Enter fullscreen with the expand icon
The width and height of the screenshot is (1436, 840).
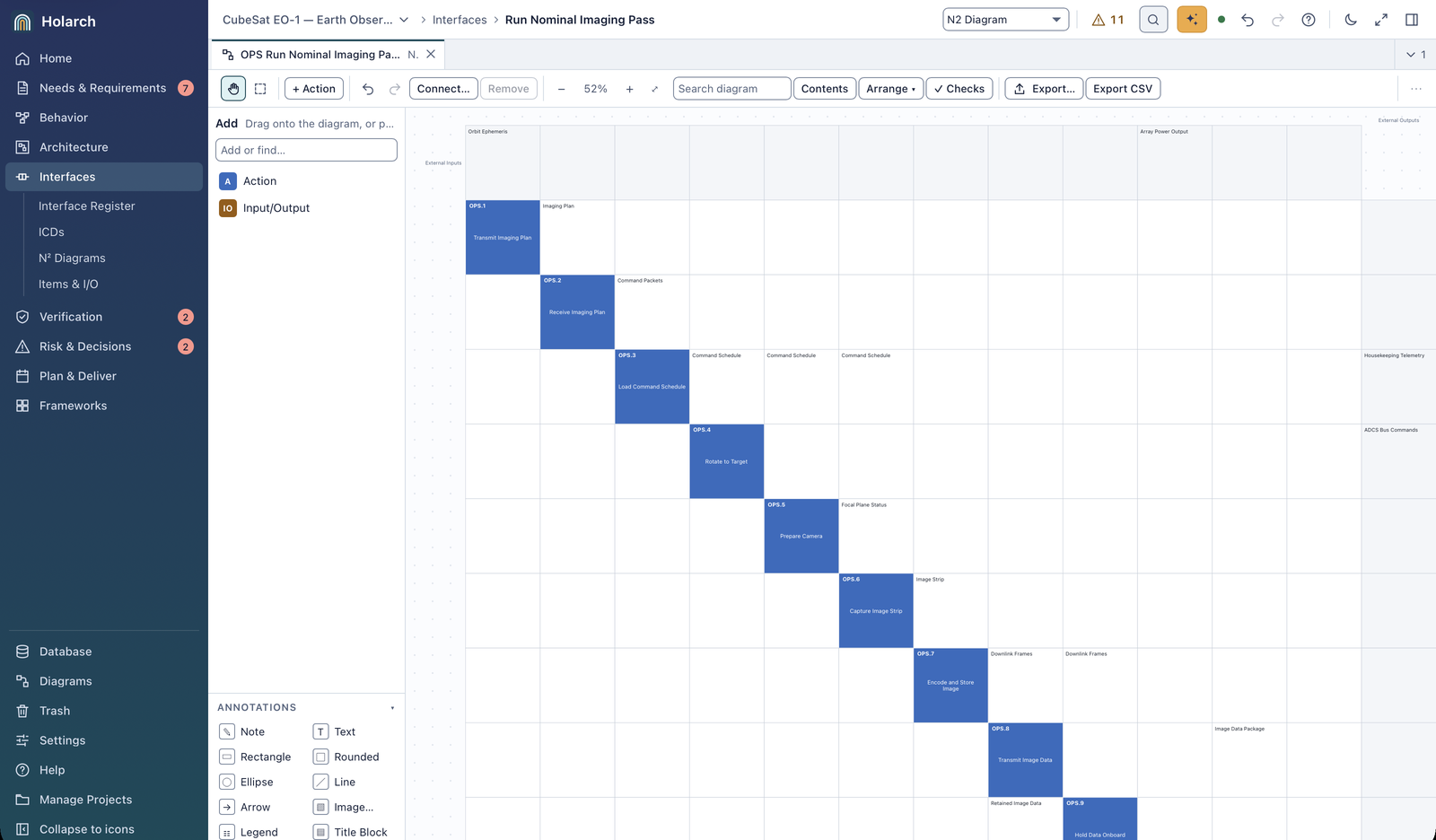1381,20
